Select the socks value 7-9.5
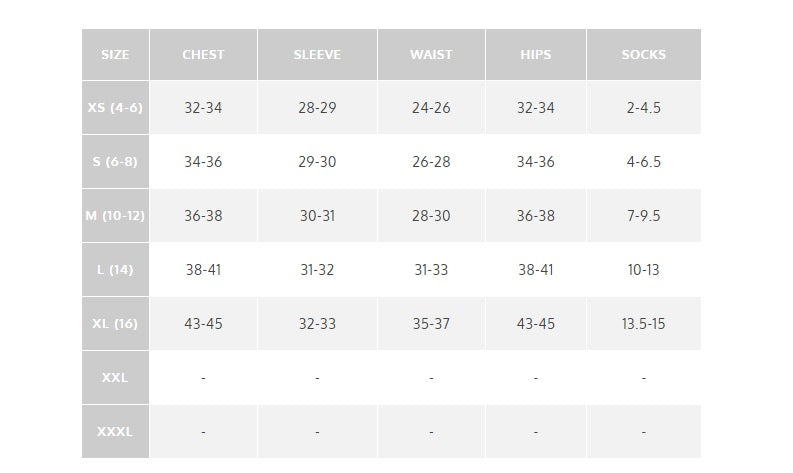 [644, 216]
